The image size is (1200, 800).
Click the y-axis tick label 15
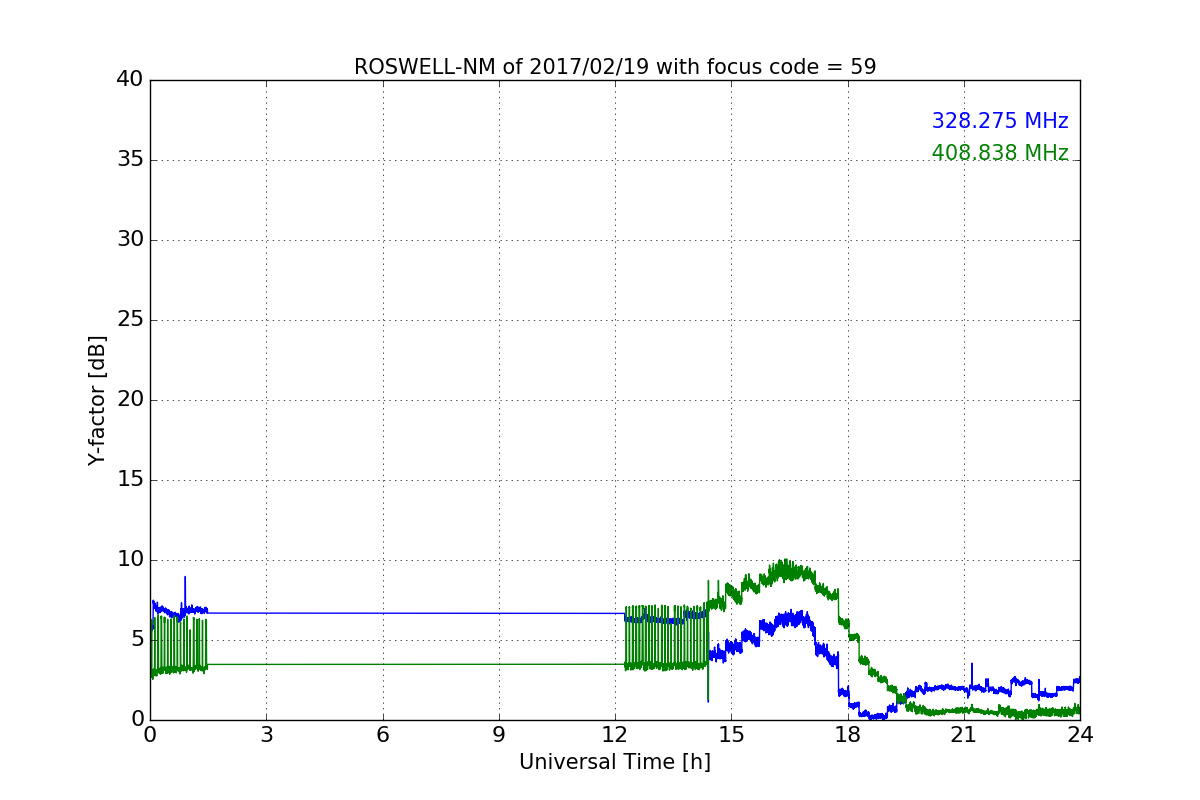click(x=130, y=480)
